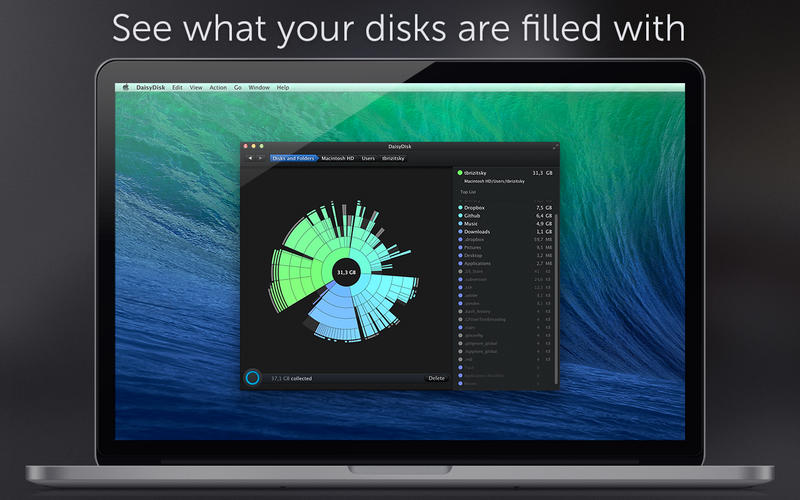
Task: Select the tbrizitsky 31,3 GB header row
Action: tap(505, 173)
